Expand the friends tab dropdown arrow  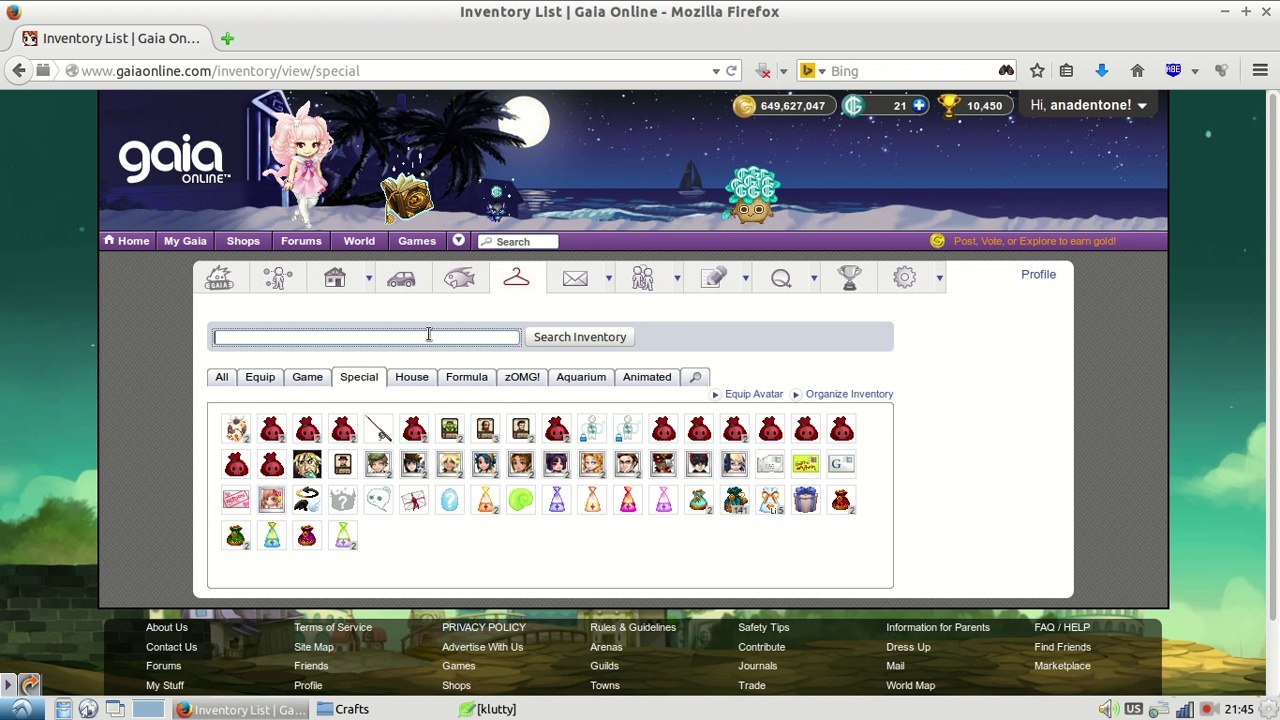pos(677,279)
